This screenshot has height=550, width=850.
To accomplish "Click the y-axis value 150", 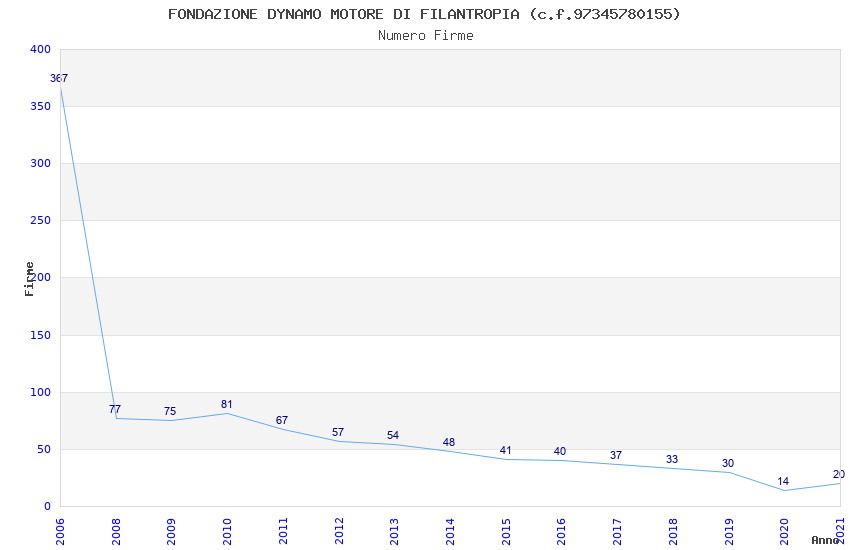I will 41,335.
